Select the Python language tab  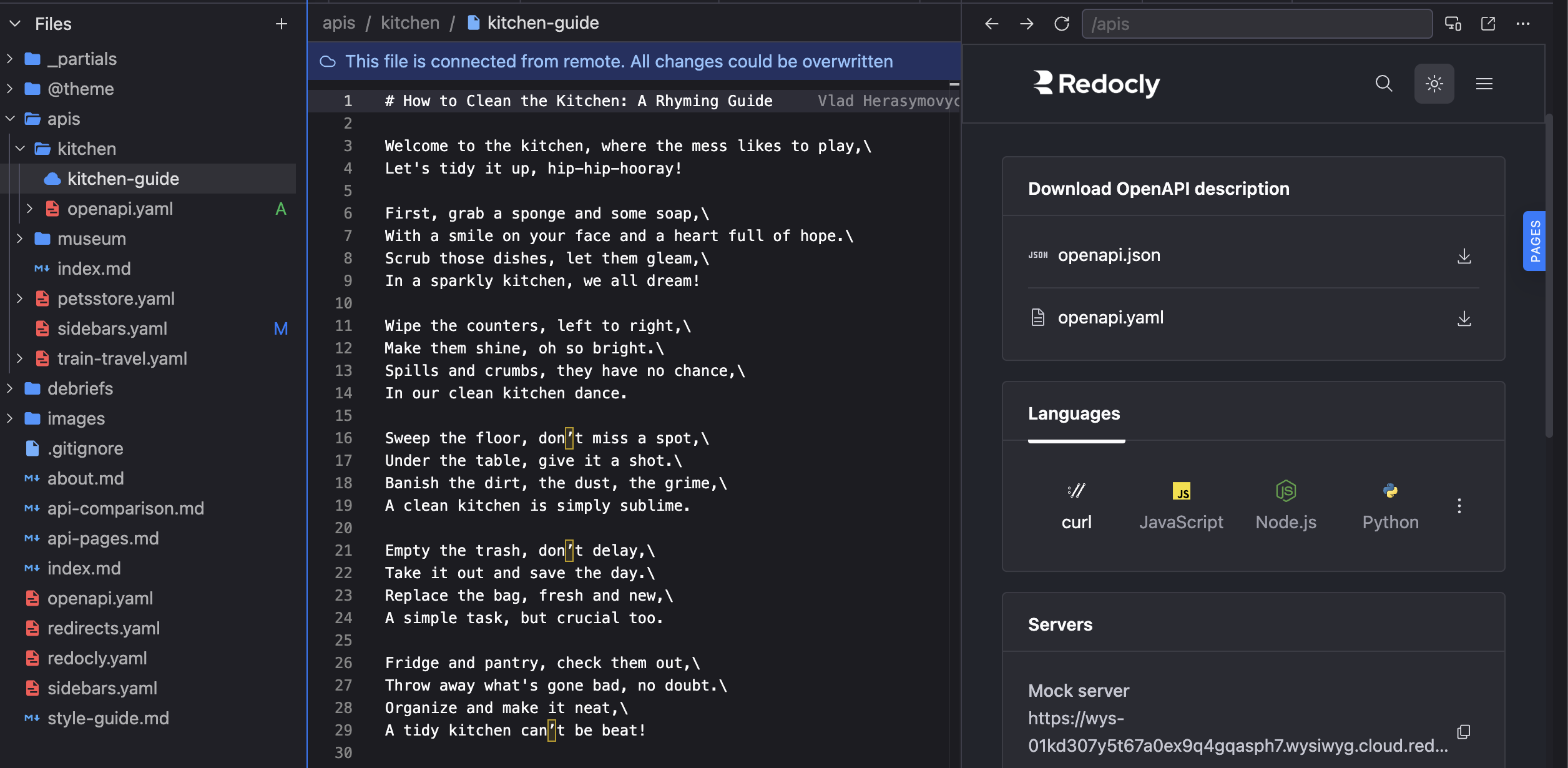[x=1390, y=506]
